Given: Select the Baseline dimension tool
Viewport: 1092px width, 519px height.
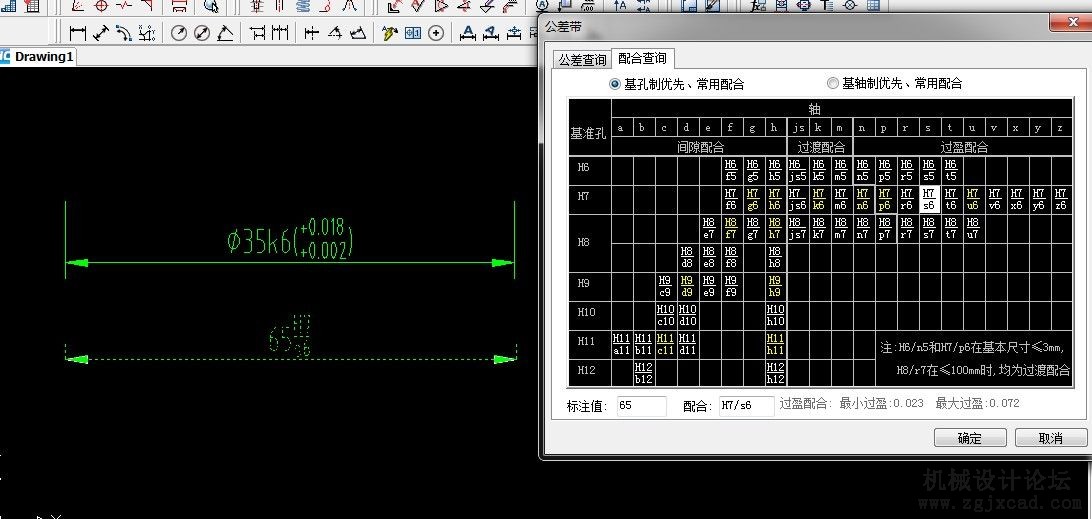Looking at the screenshot, I should coord(258,33).
